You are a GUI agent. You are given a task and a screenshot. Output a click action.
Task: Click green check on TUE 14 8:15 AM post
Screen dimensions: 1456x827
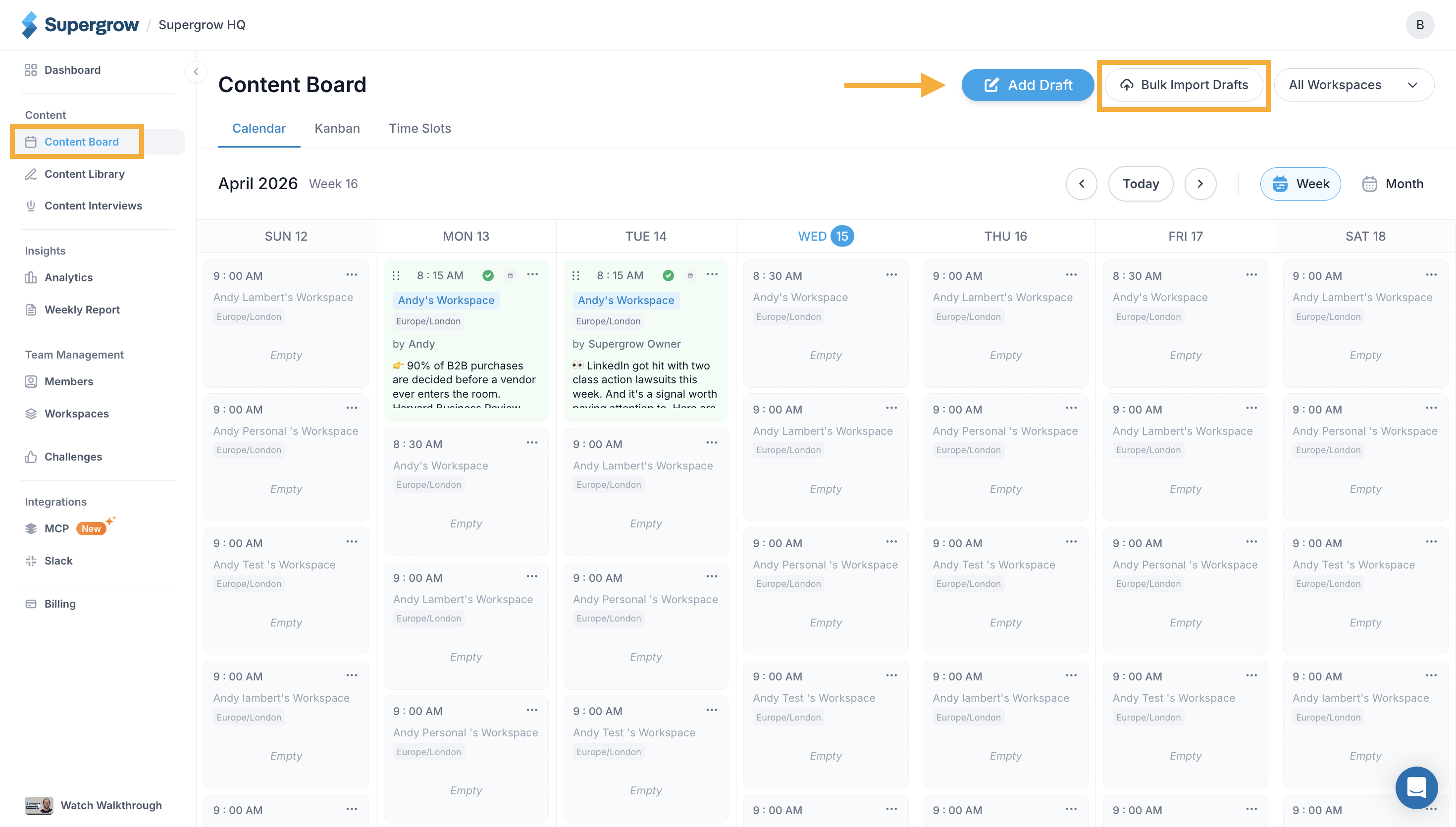[x=669, y=275]
